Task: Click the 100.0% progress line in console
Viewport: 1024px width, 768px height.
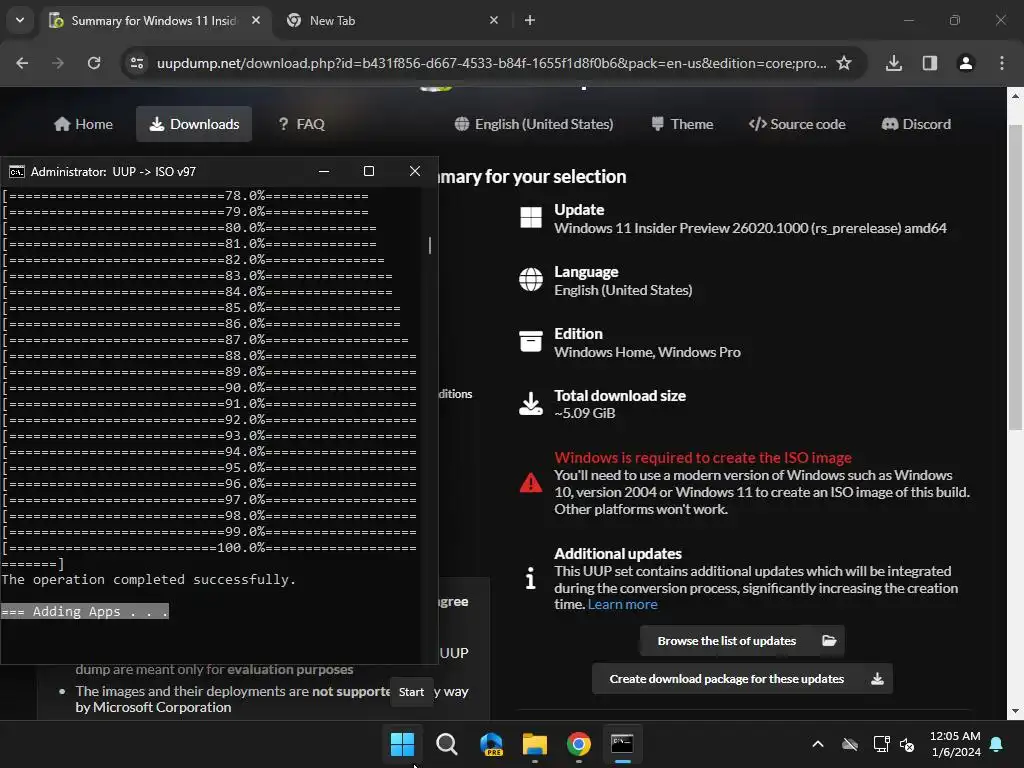Action: pyautogui.click(x=210, y=548)
